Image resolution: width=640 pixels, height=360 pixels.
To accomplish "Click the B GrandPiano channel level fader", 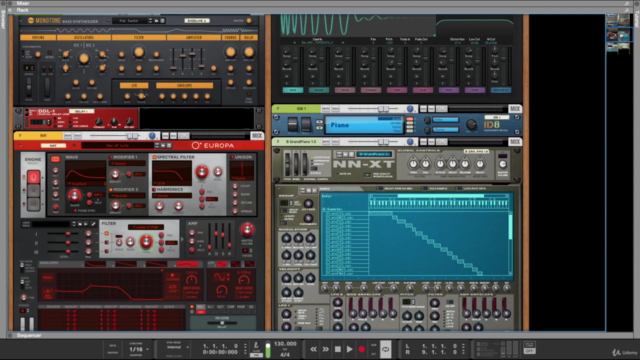I will (383, 142).
